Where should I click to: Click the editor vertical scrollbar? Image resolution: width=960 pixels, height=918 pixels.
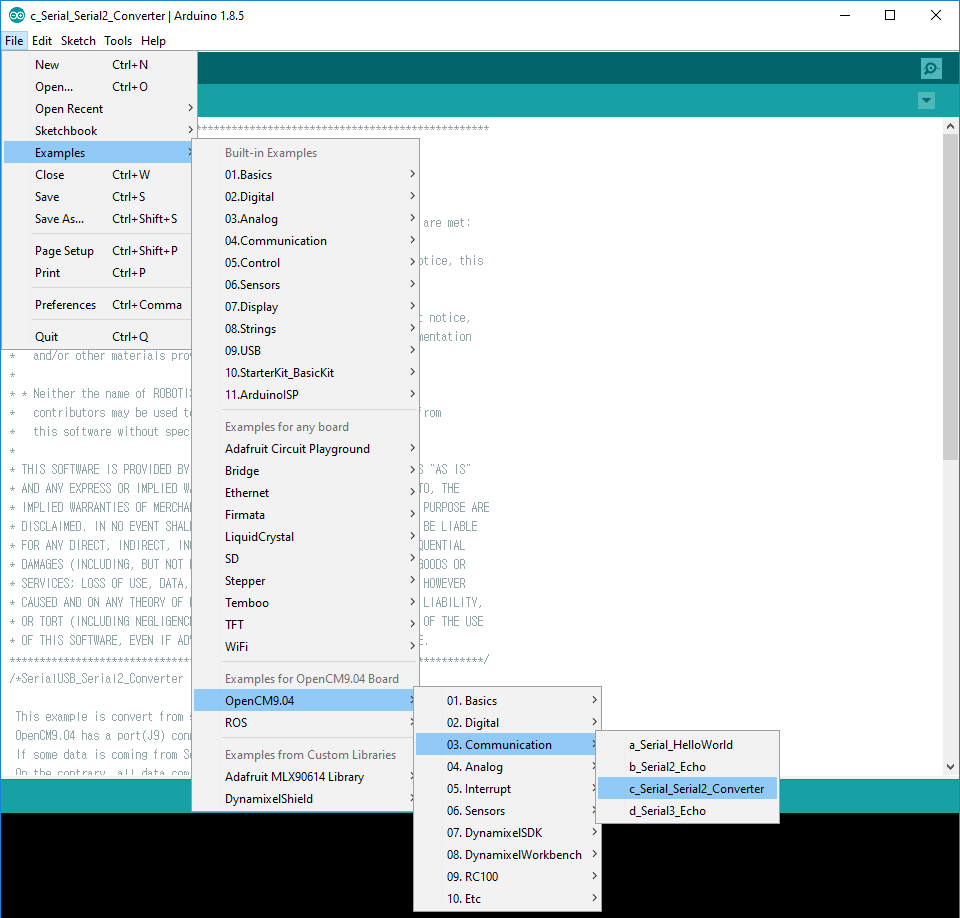pyautogui.click(x=950, y=300)
